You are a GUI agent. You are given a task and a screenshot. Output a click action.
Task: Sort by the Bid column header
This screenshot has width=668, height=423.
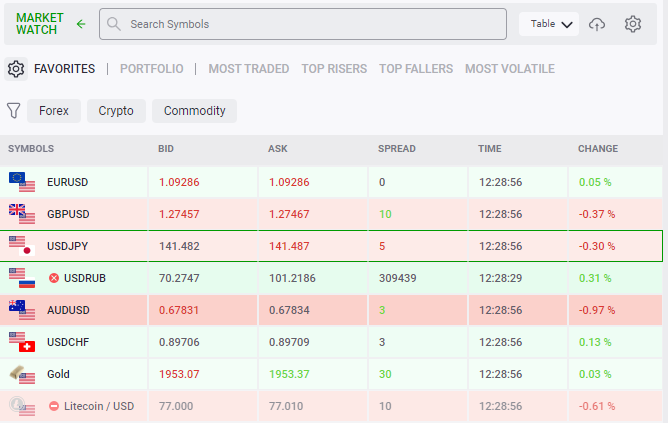click(x=166, y=149)
